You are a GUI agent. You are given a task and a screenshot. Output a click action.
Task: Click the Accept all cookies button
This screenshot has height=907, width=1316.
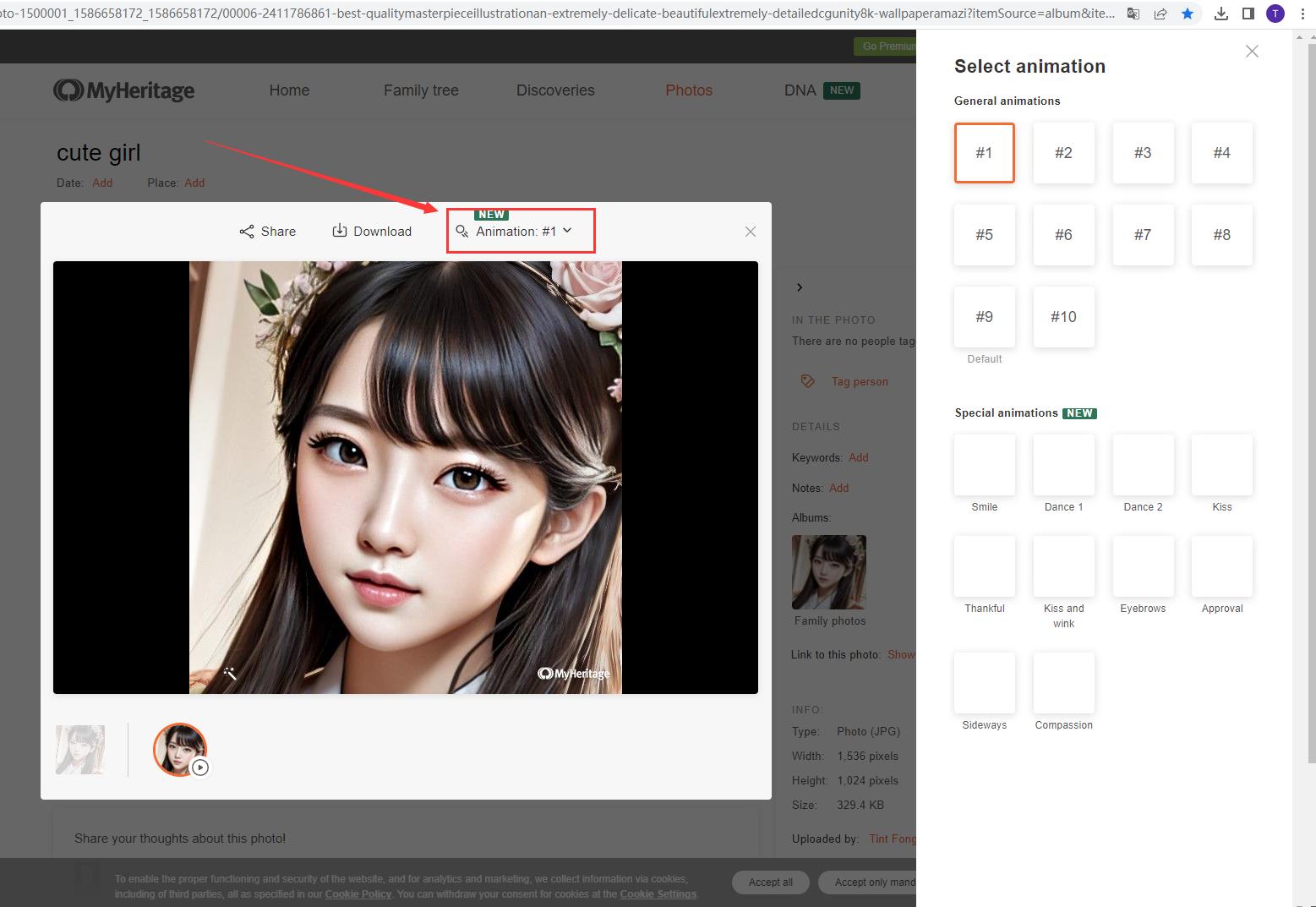click(770, 882)
